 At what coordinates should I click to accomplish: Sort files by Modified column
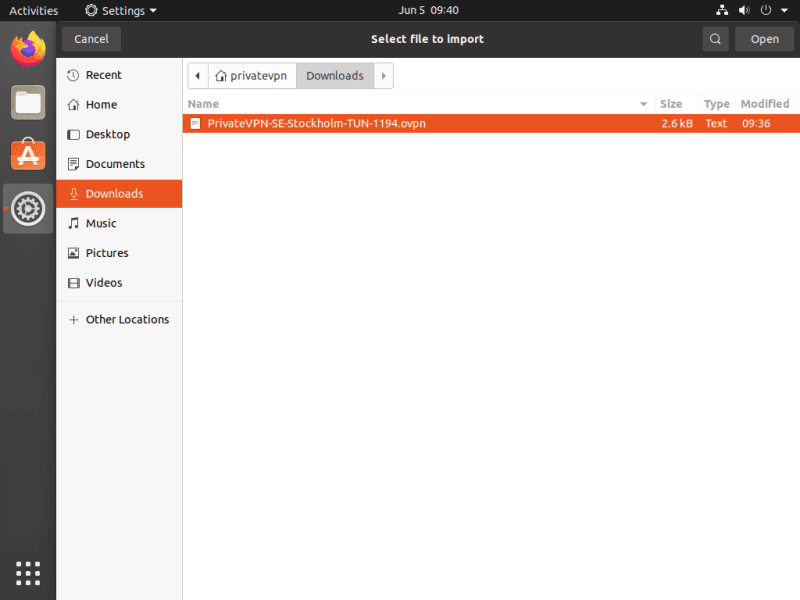coord(764,104)
